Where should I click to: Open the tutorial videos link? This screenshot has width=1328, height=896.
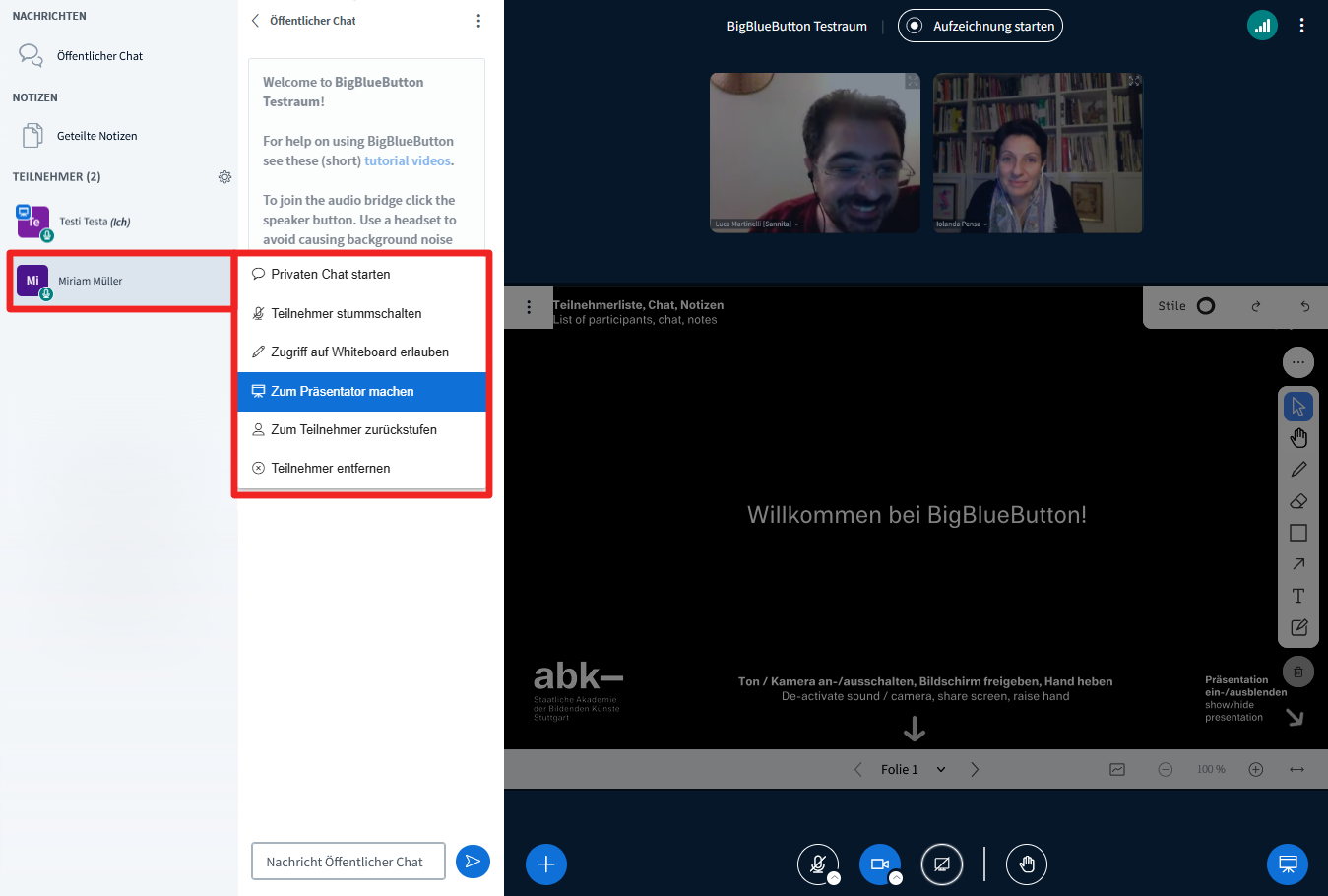(x=408, y=160)
